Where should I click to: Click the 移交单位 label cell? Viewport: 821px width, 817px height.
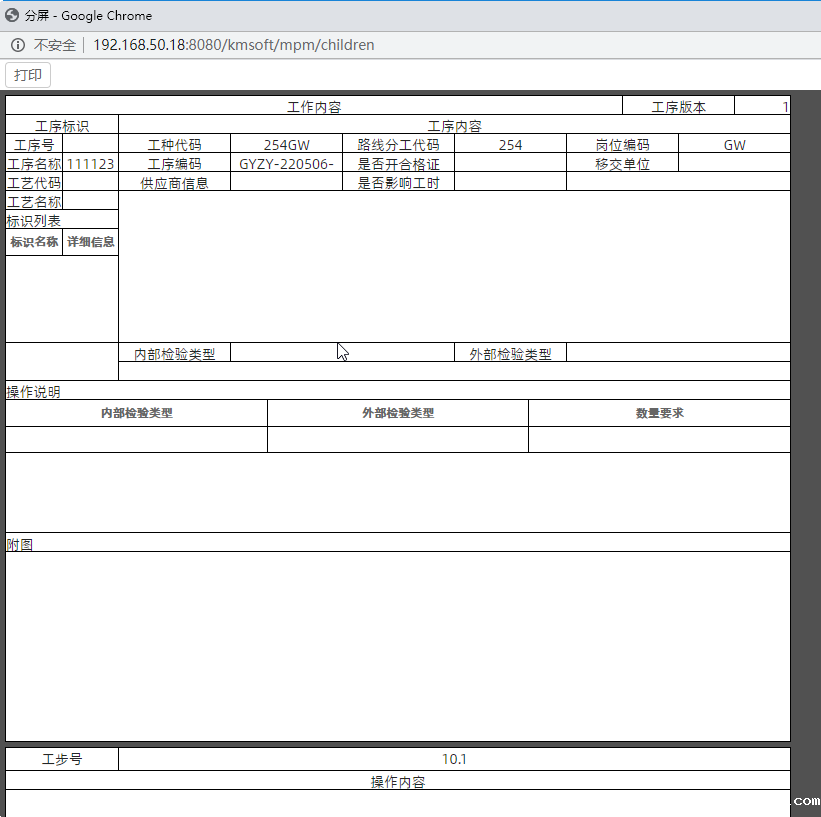[x=622, y=164]
